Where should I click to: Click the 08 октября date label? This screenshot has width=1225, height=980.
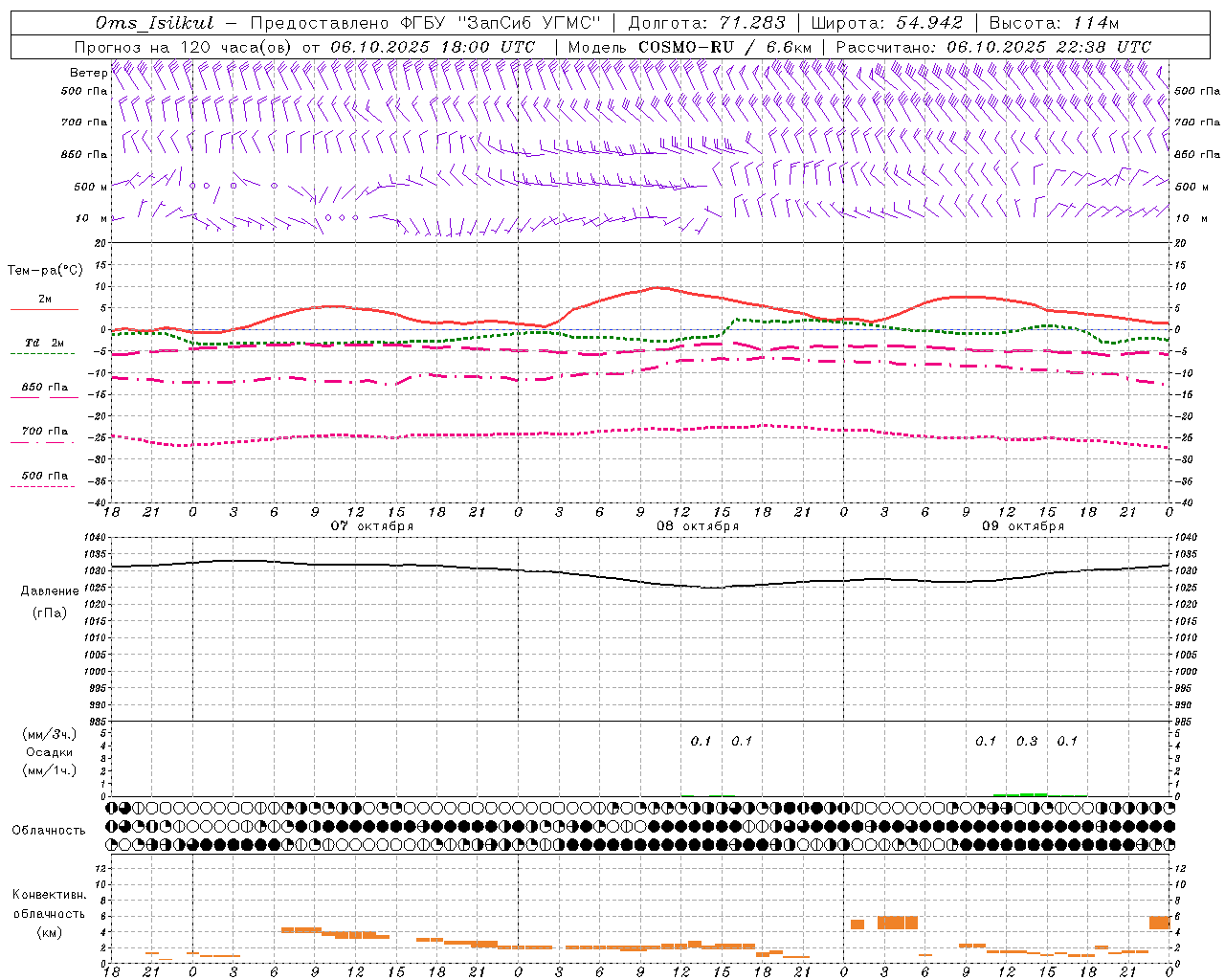pos(698,526)
